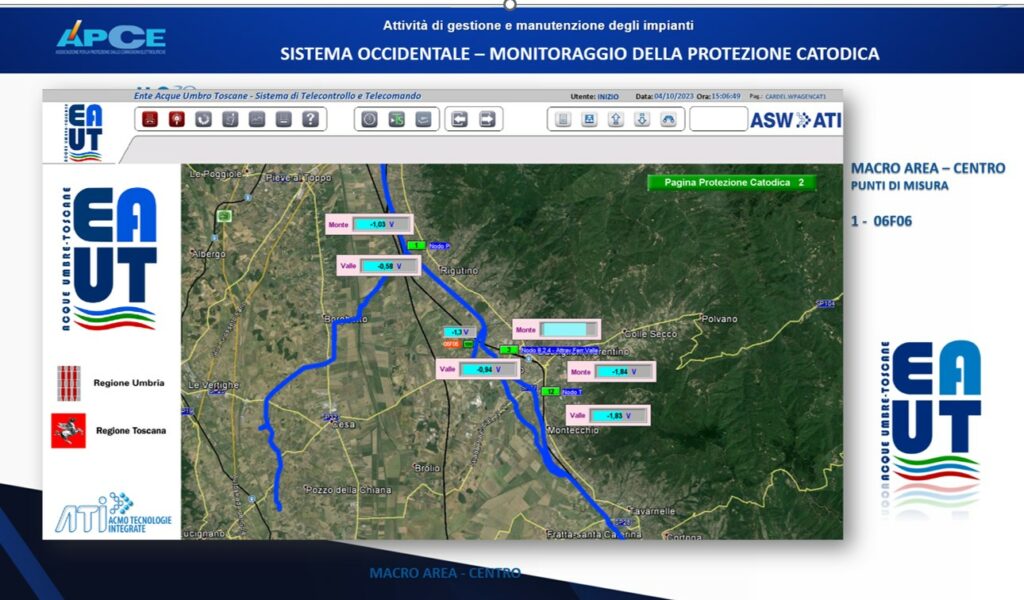Click the orange 06F06 tag on the map
This screenshot has width=1024, height=600.
point(452,344)
